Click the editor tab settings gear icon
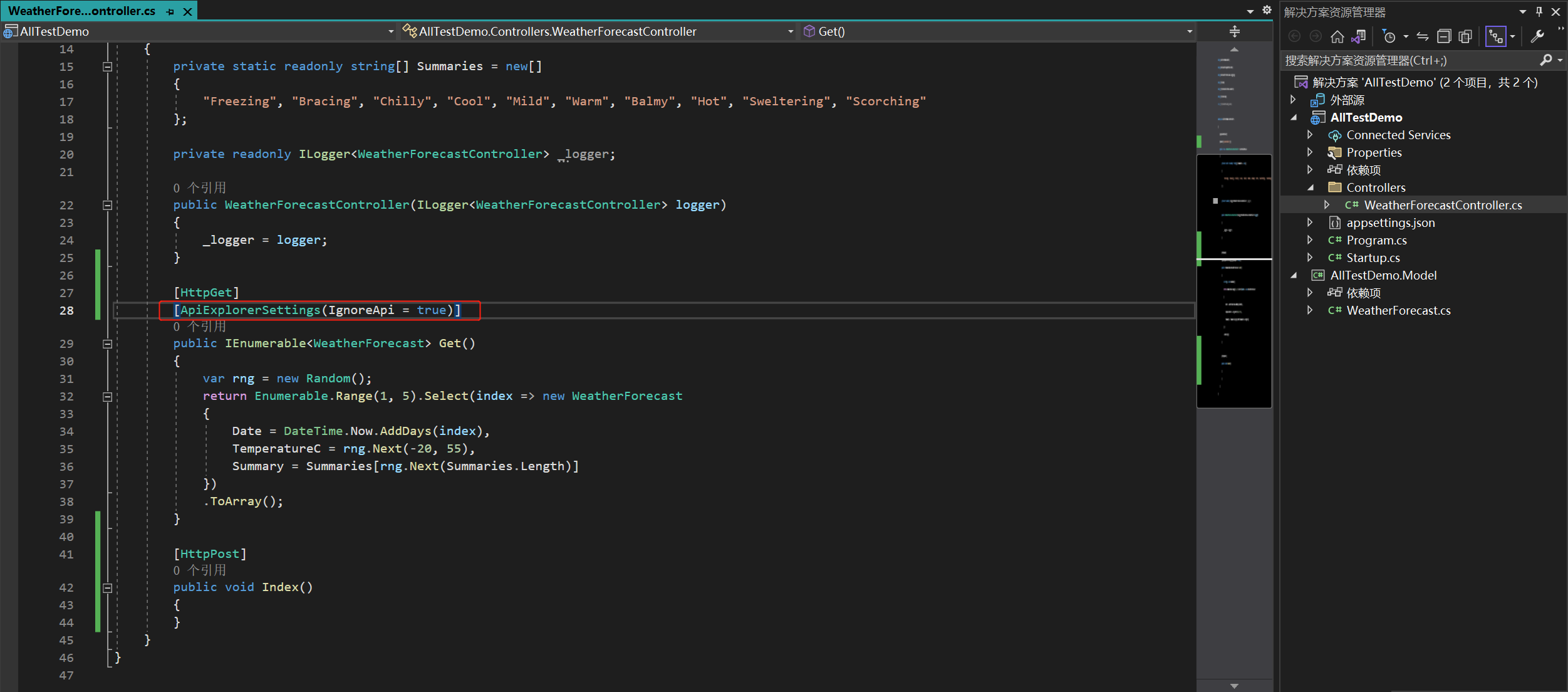Image resolution: width=1568 pixels, height=692 pixels. 1267,10
